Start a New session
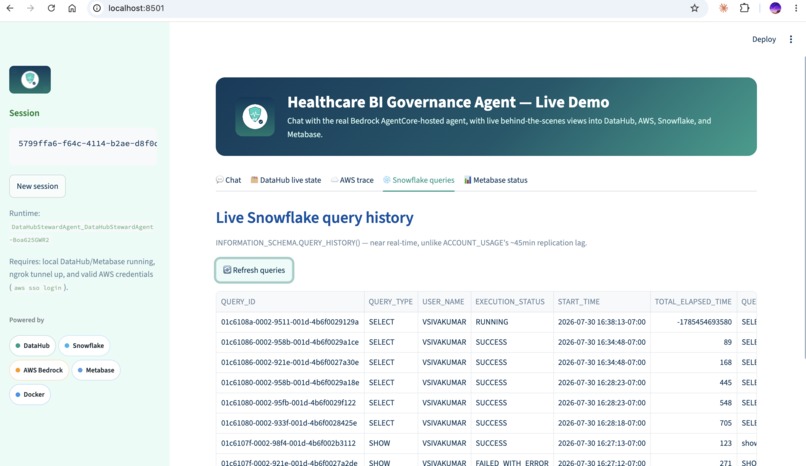This screenshot has width=806, height=466. (37, 186)
